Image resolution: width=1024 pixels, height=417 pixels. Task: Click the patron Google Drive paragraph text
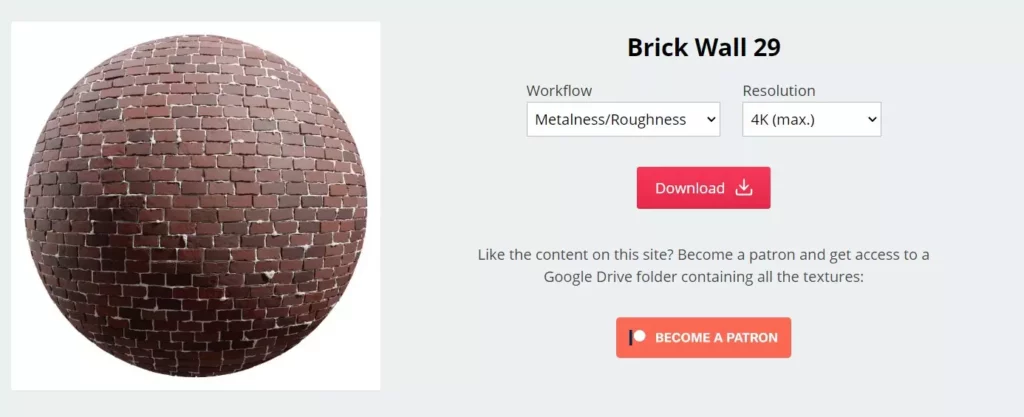tap(703, 266)
